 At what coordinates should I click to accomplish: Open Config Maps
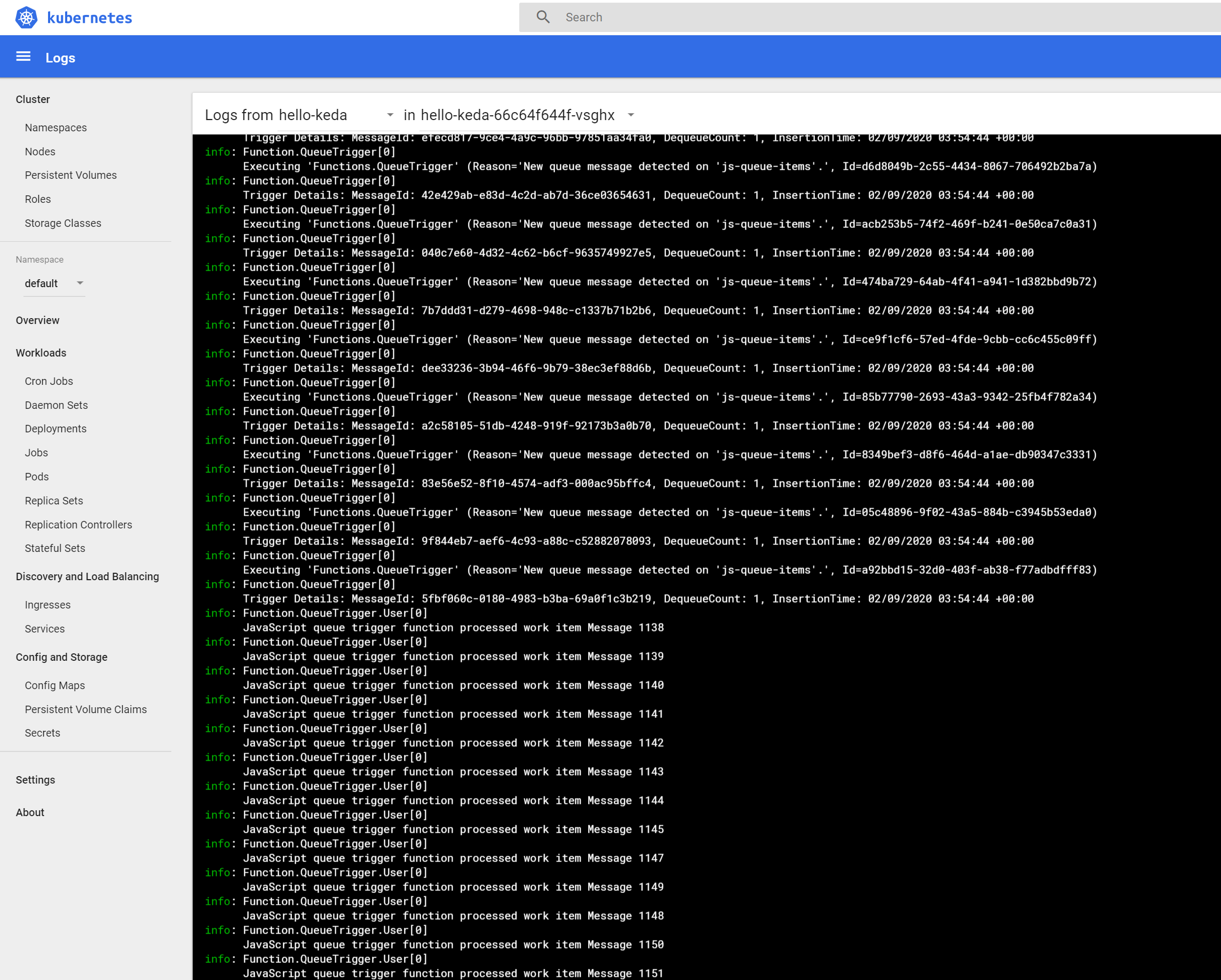[54, 685]
